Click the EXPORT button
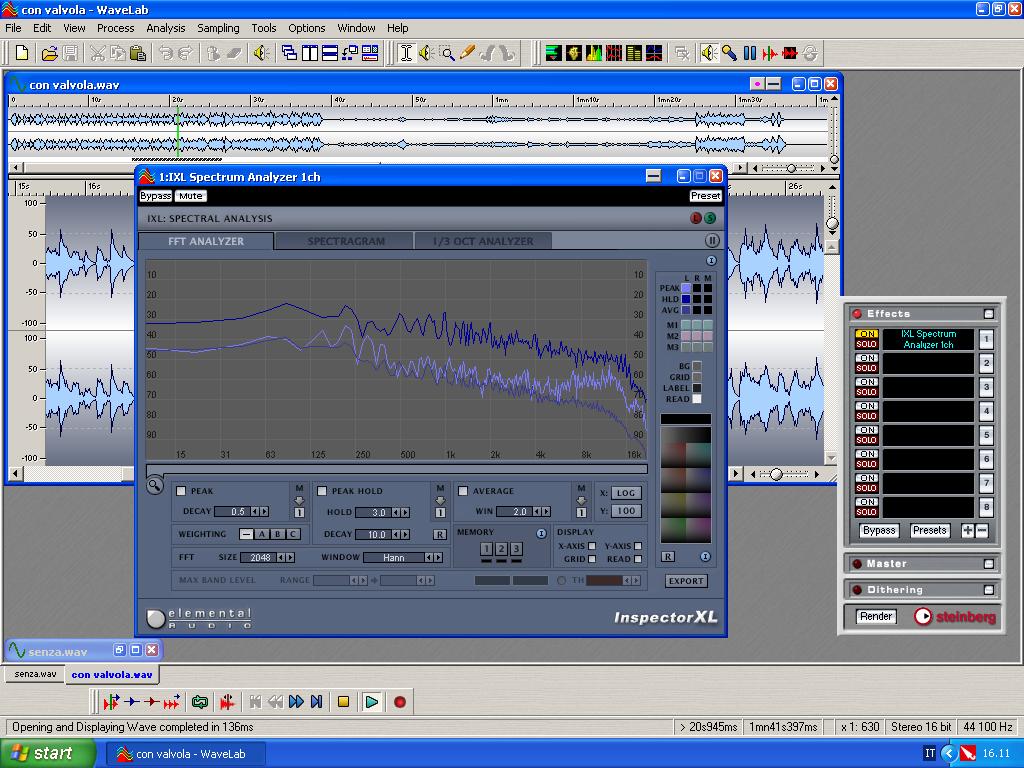 pos(686,581)
